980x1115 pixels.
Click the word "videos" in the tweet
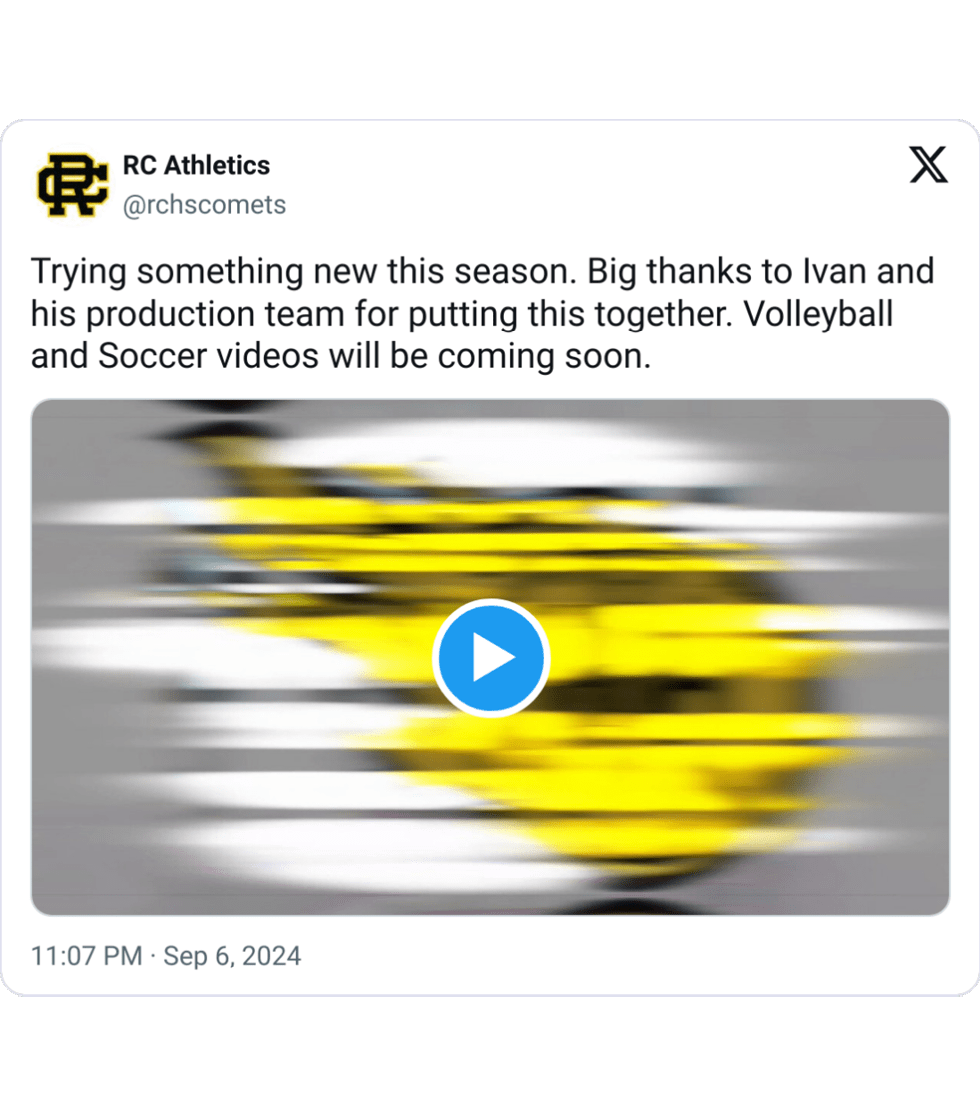(x=267, y=356)
